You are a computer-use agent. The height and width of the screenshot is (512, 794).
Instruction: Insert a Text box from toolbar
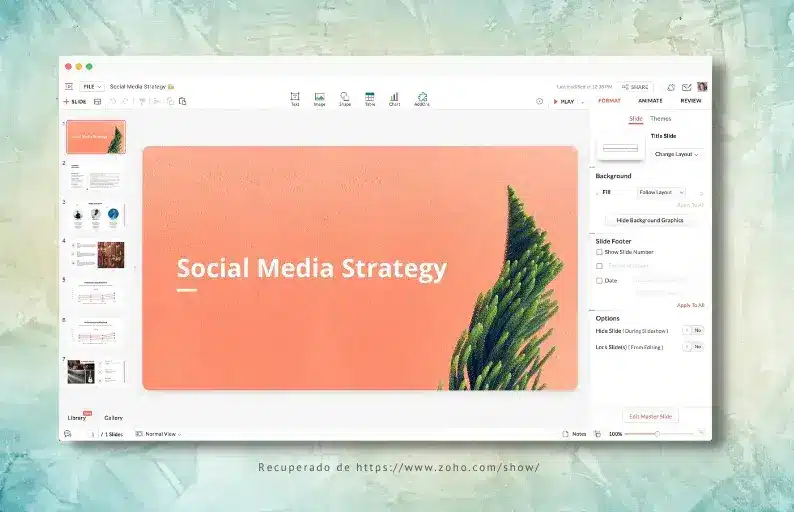coord(295,98)
